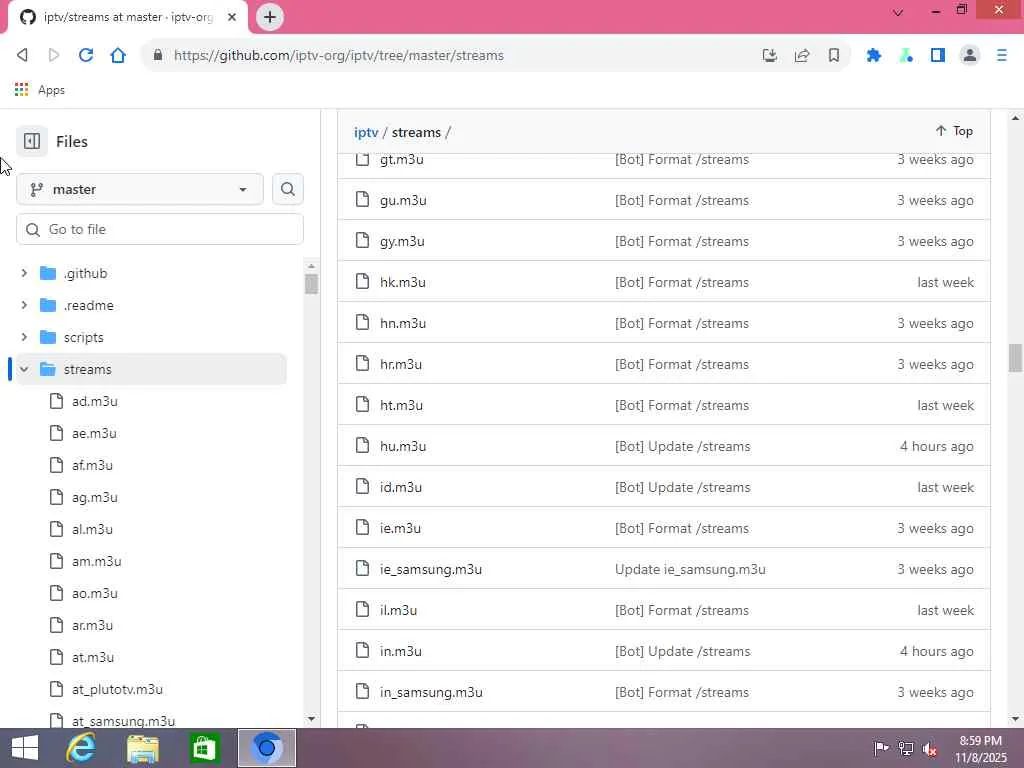Click file tree scroll down arrow

click(311, 719)
